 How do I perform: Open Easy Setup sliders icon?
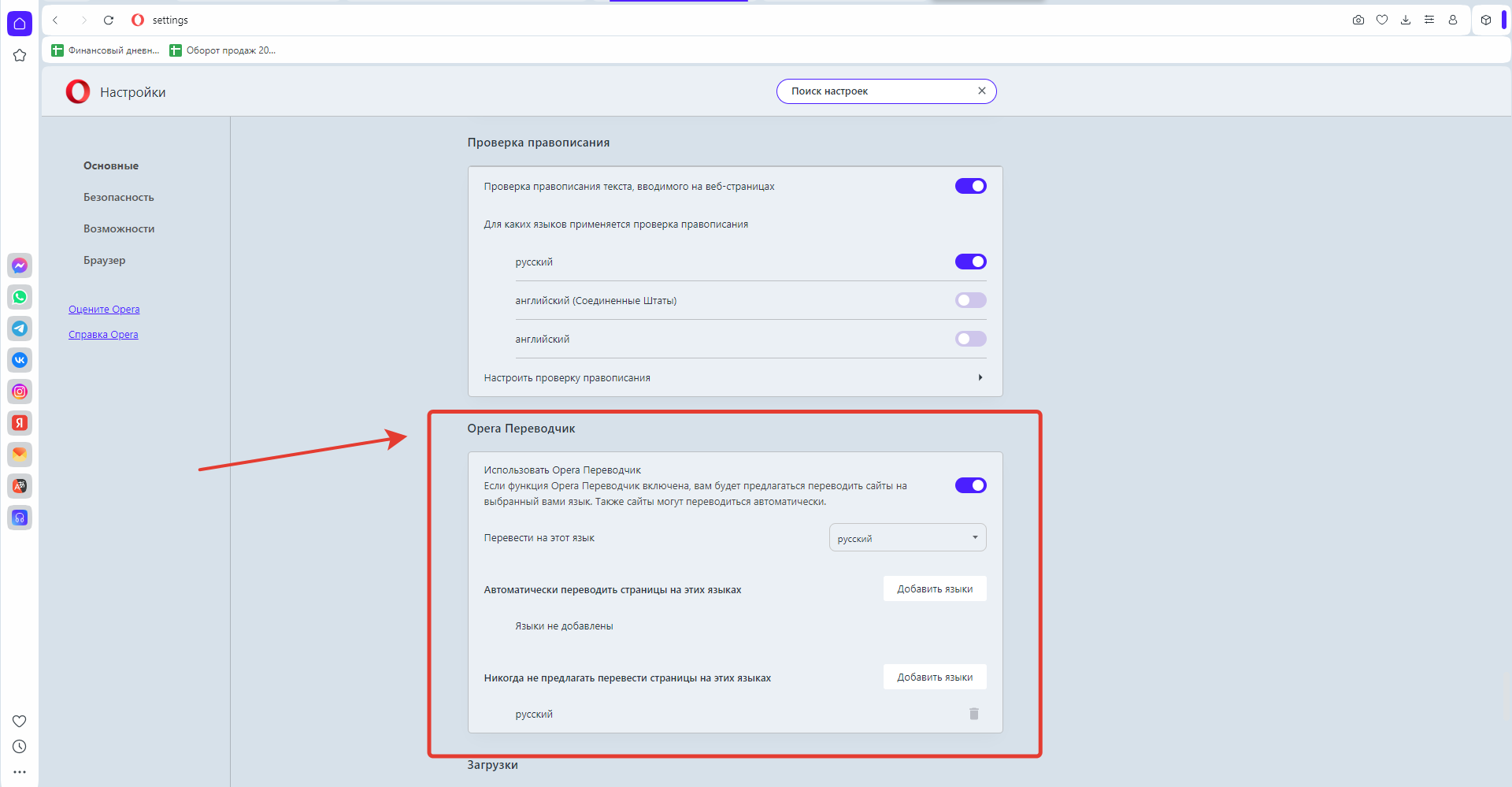coord(1429,20)
